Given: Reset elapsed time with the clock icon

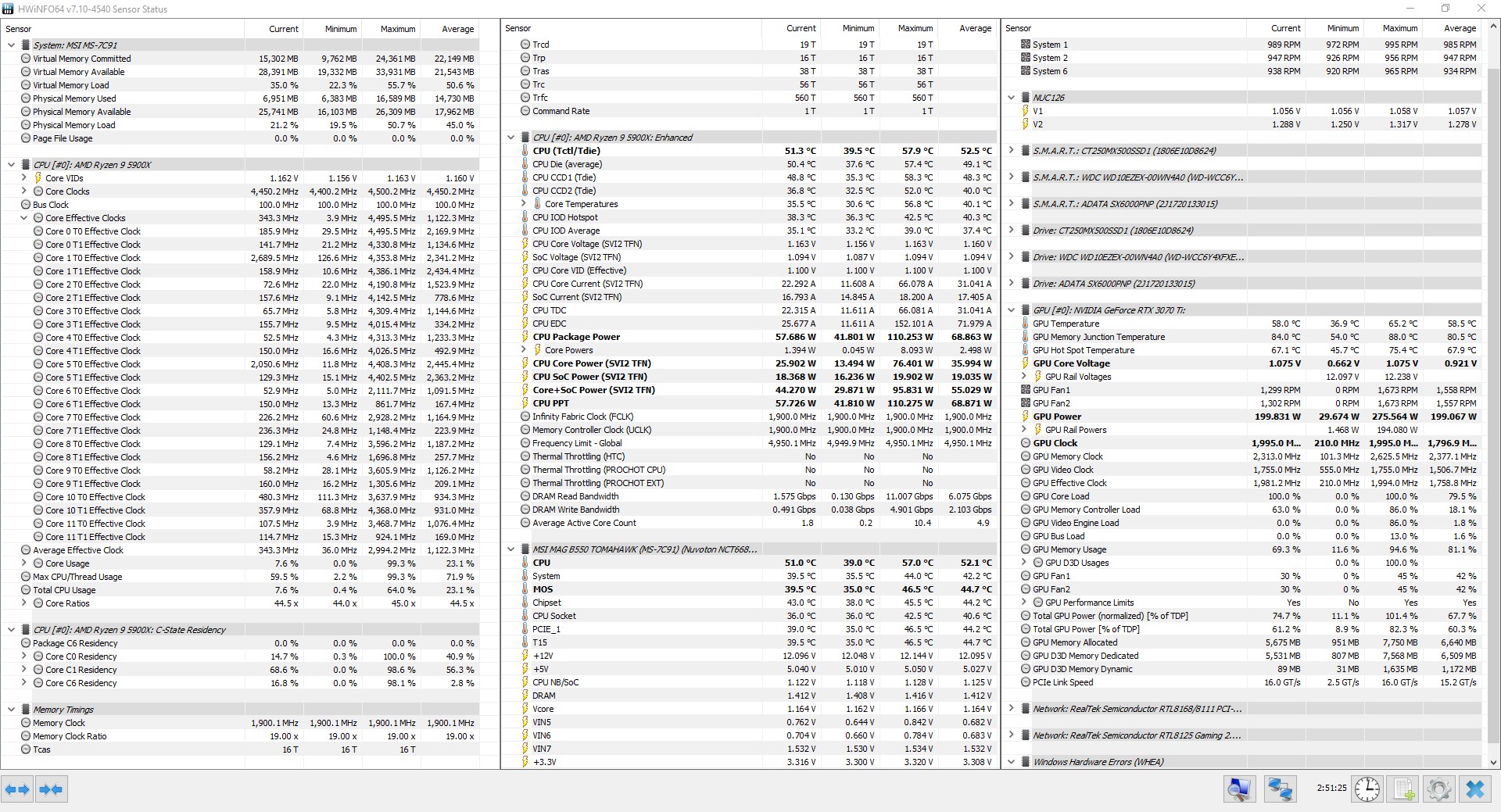Looking at the screenshot, I should tap(1367, 789).
